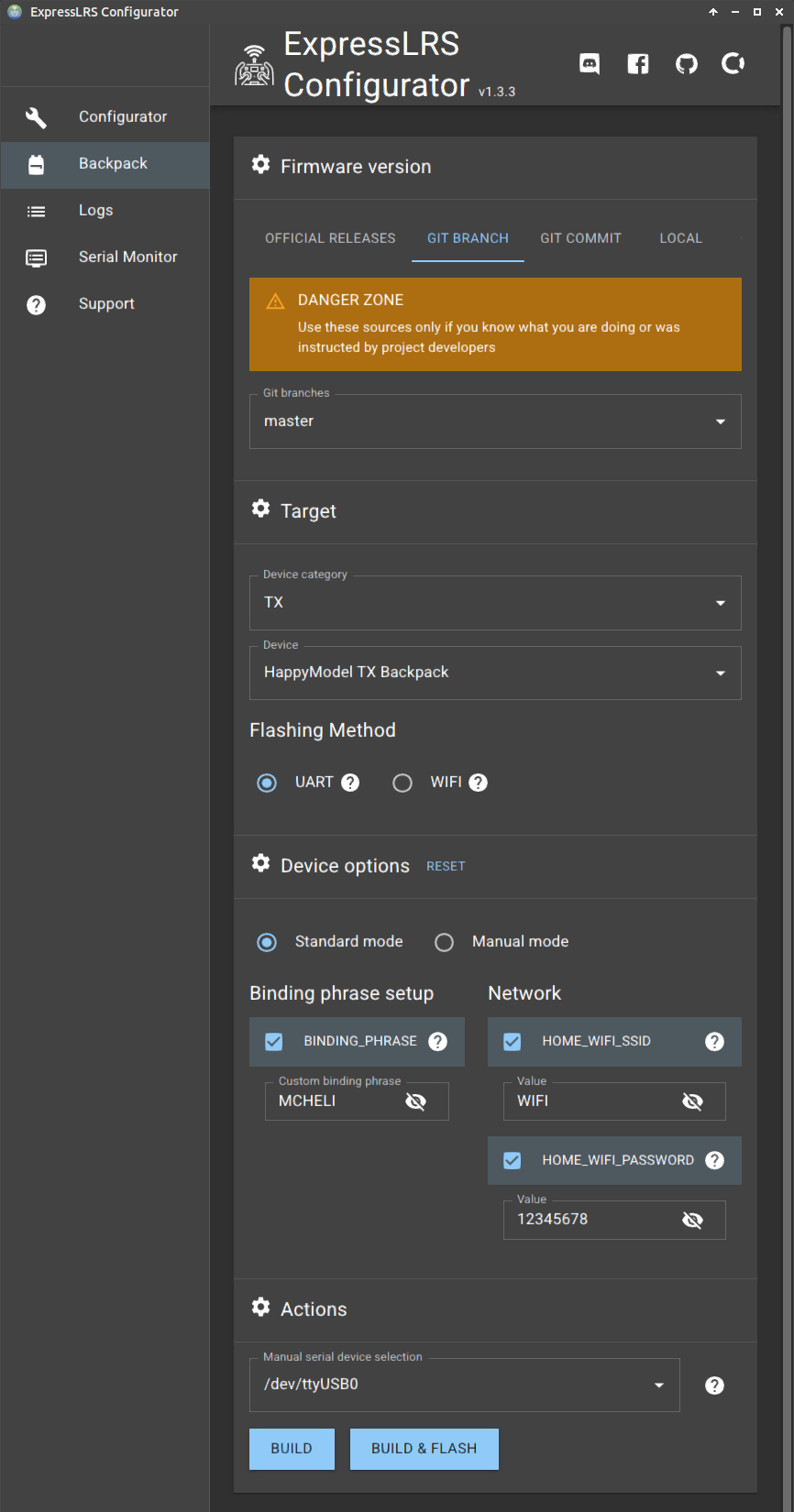Screen dimensions: 794x1512
Task: Click the UART flashing method help icon
Action: tap(350, 783)
